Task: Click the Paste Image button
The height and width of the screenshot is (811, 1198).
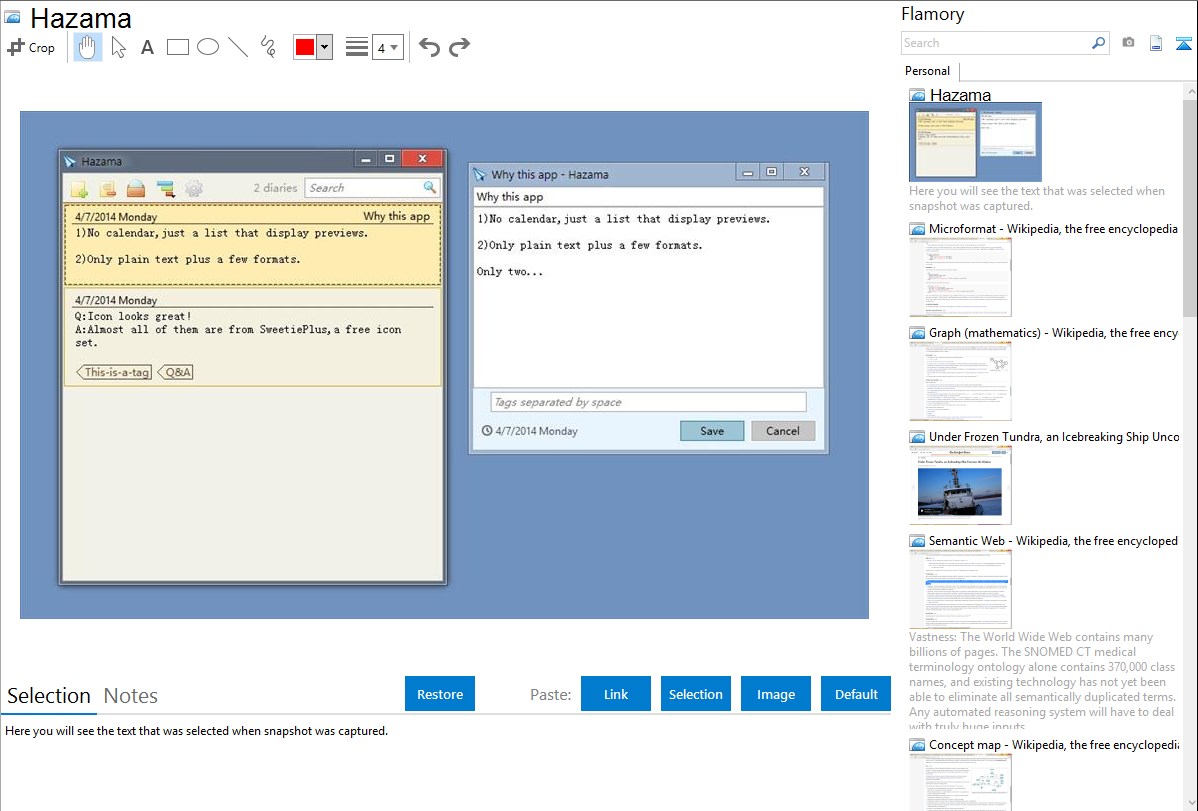Action: pyautogui.click(x=776, y=694)
